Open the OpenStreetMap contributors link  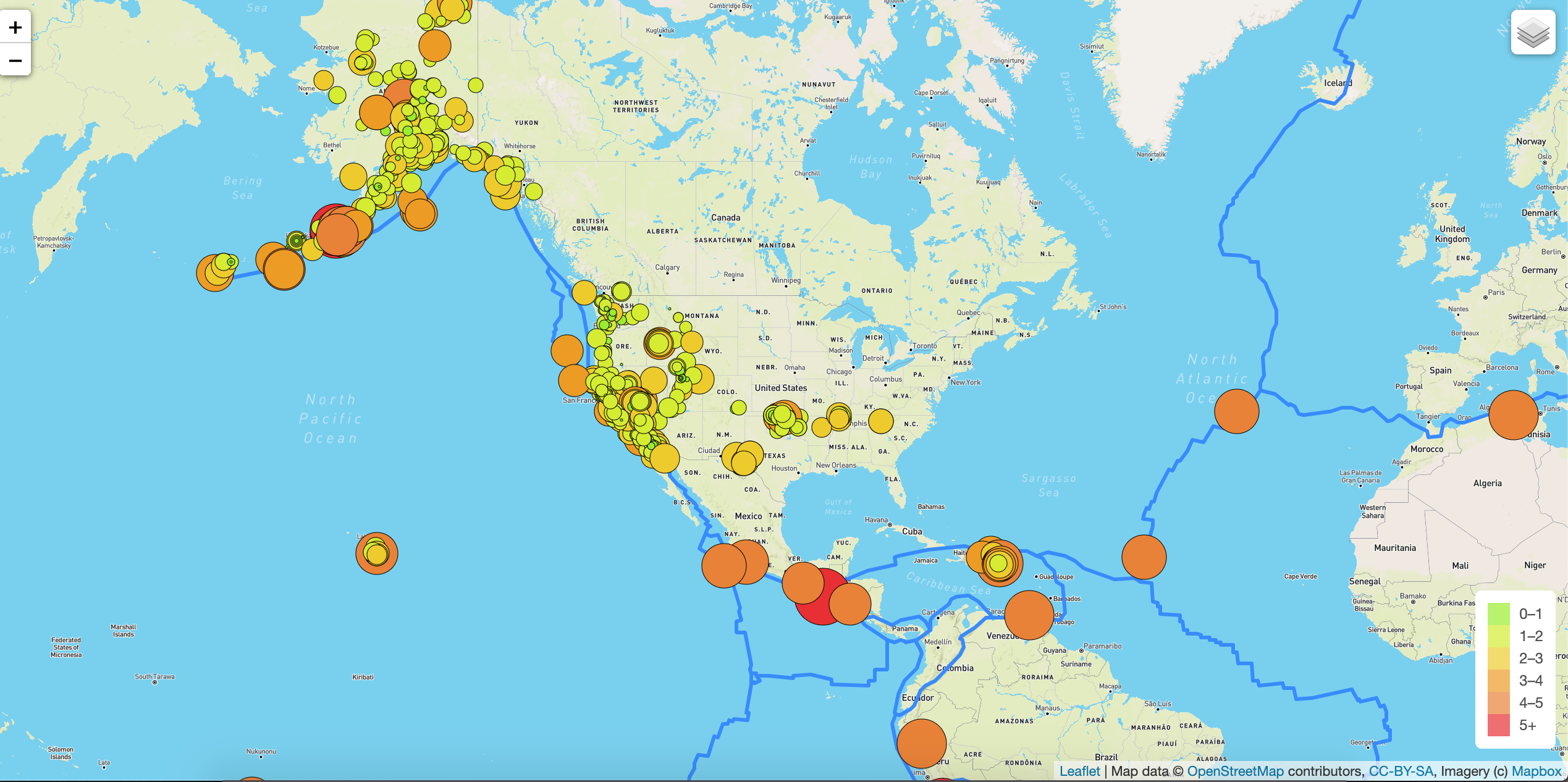(x=1235, y=771)
